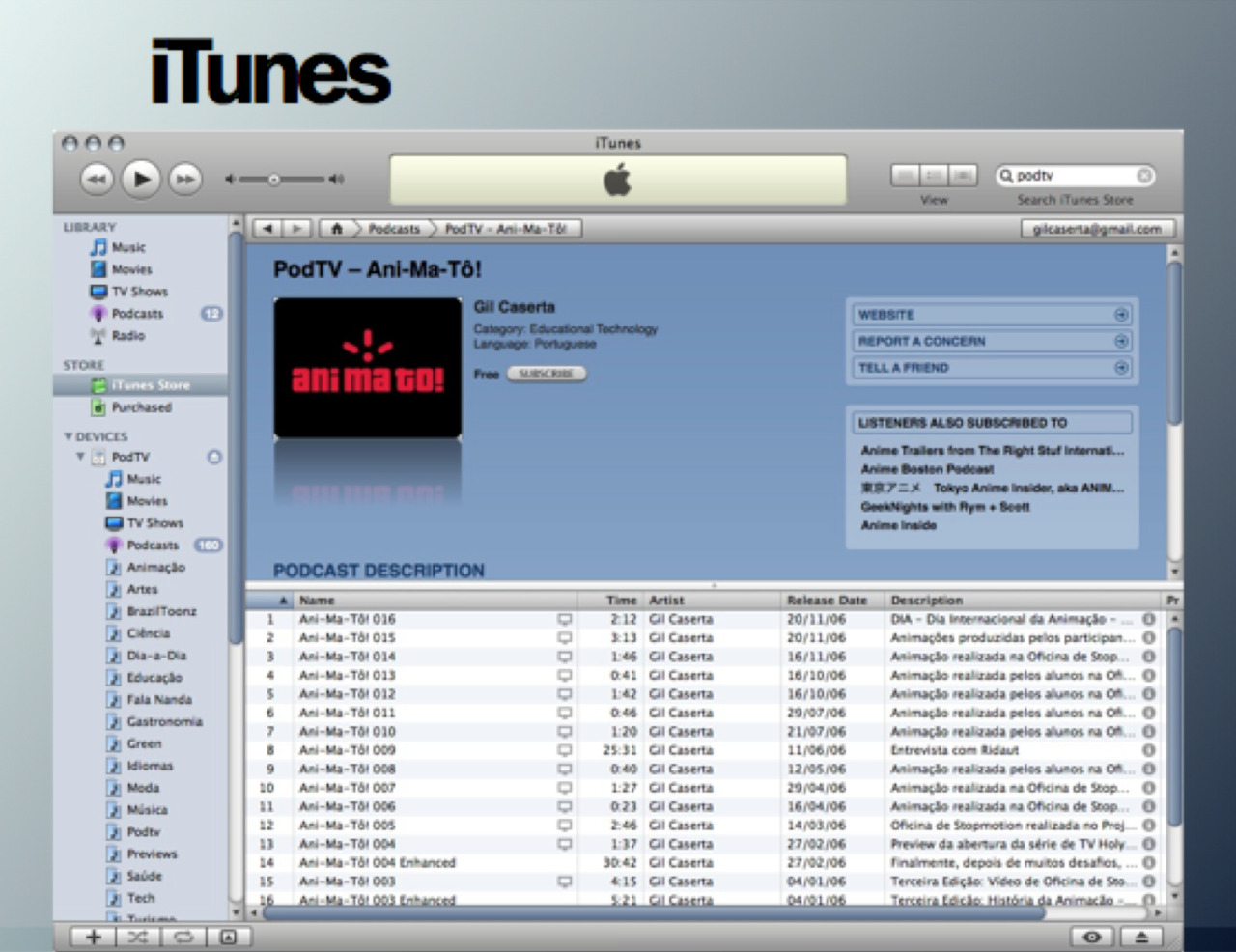
Task: Click the Home icon in store navigation
Action: pos(336,229)
